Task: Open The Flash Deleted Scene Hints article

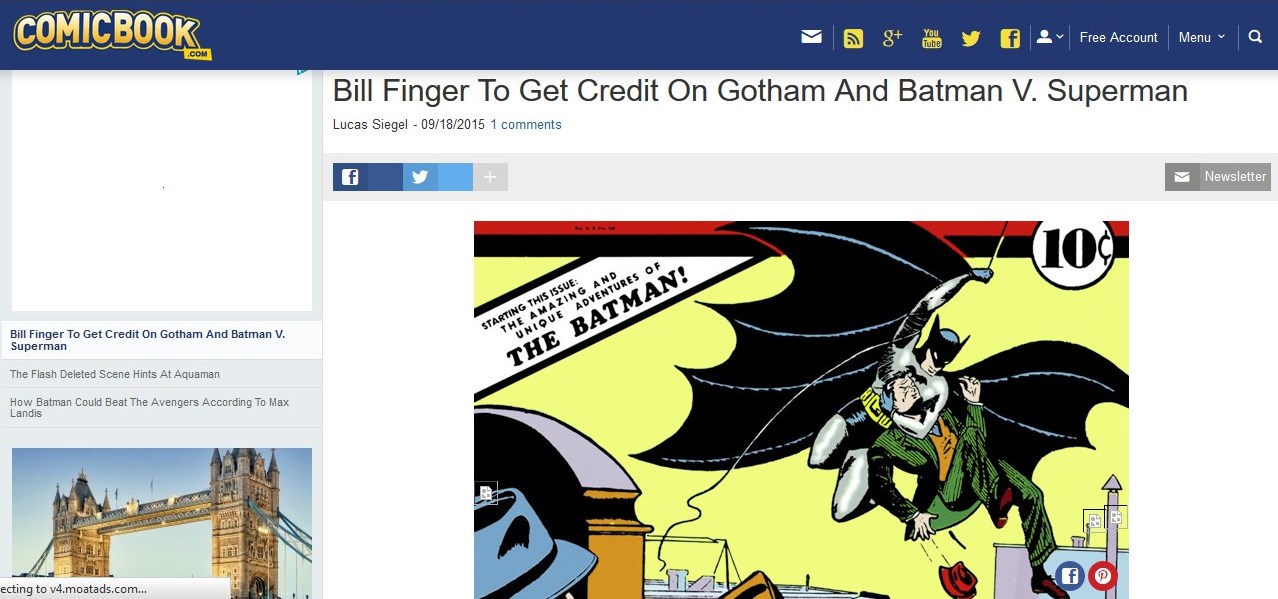Action: (115, 374)
